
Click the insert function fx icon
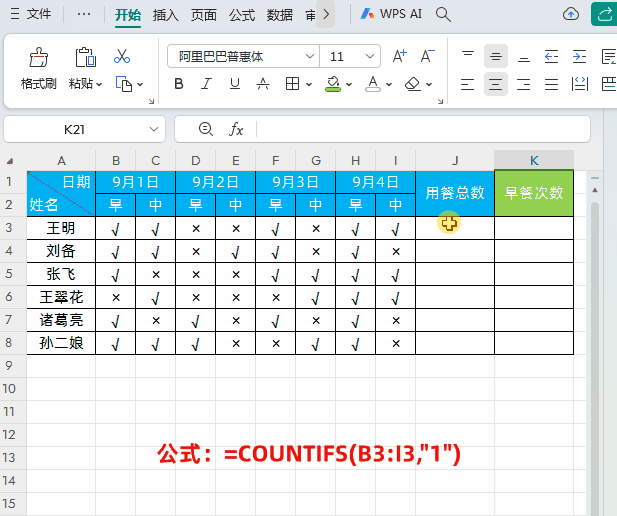coord(237,129)
